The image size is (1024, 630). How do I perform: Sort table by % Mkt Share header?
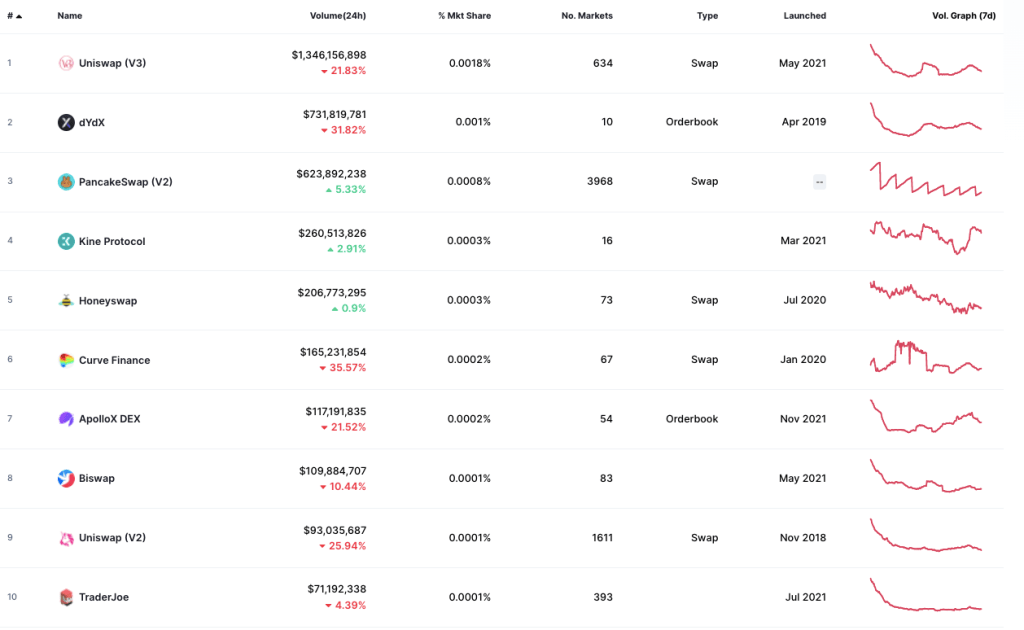pos(464,16)
